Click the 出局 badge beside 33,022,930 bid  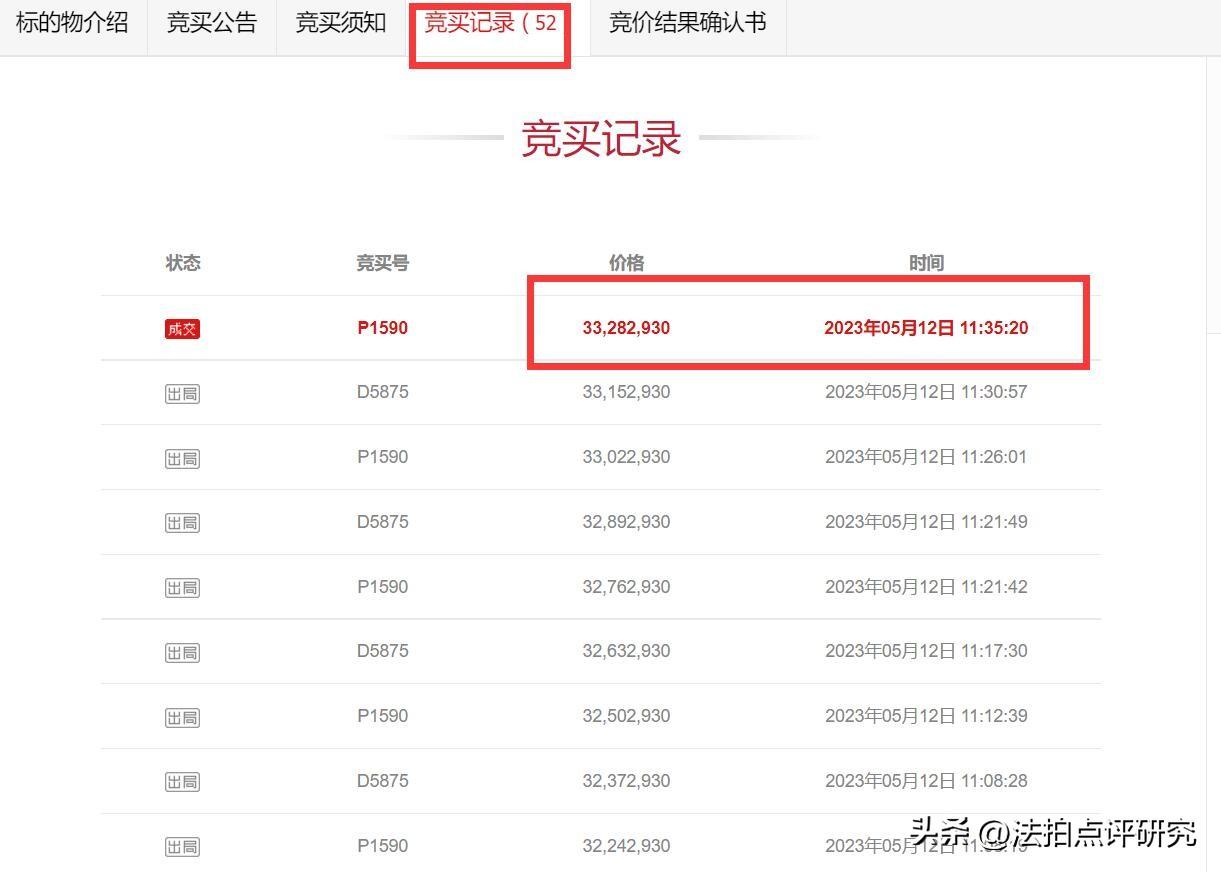pos(182,456)
